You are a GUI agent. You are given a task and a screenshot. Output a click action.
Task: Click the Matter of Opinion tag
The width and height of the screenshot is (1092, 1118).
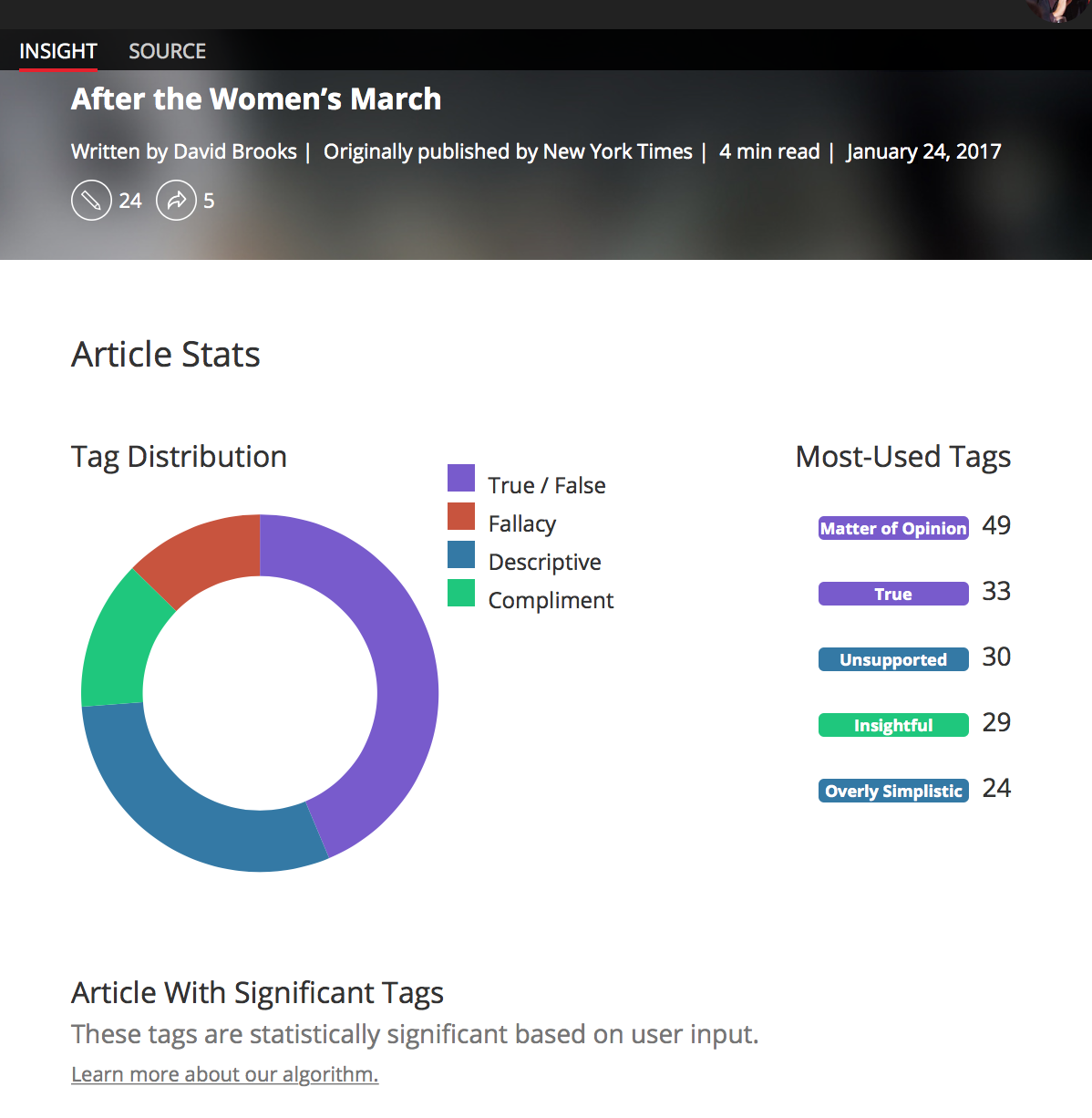893,528
